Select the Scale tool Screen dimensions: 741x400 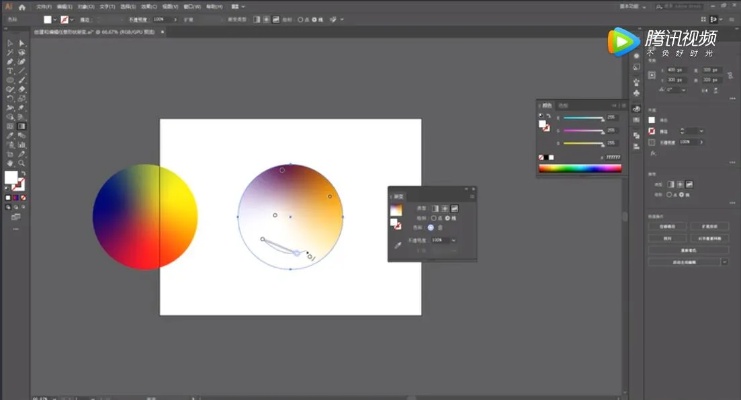[22, 98]
